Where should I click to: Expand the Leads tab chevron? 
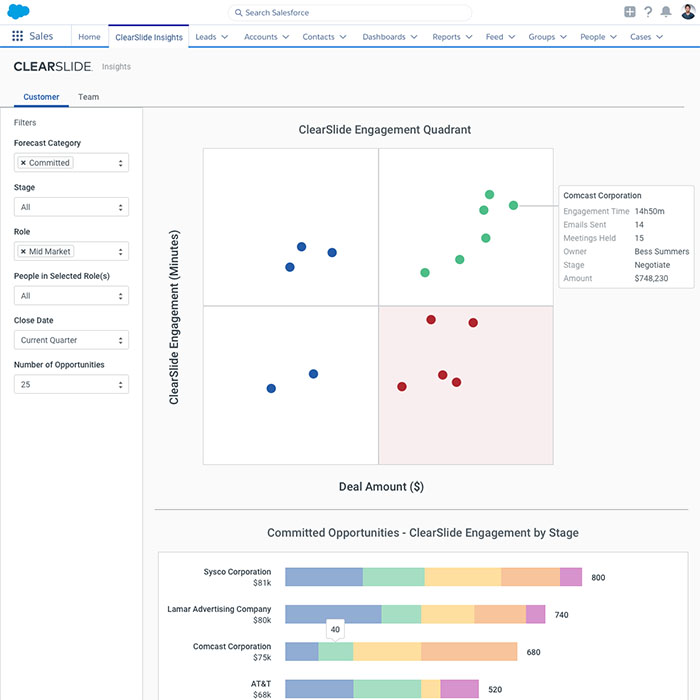tap(225, 37)
